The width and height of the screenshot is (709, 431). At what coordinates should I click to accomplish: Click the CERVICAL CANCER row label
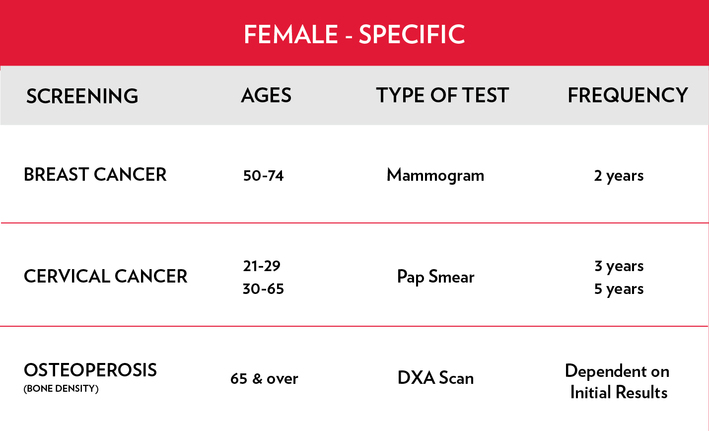pos(105,276)
